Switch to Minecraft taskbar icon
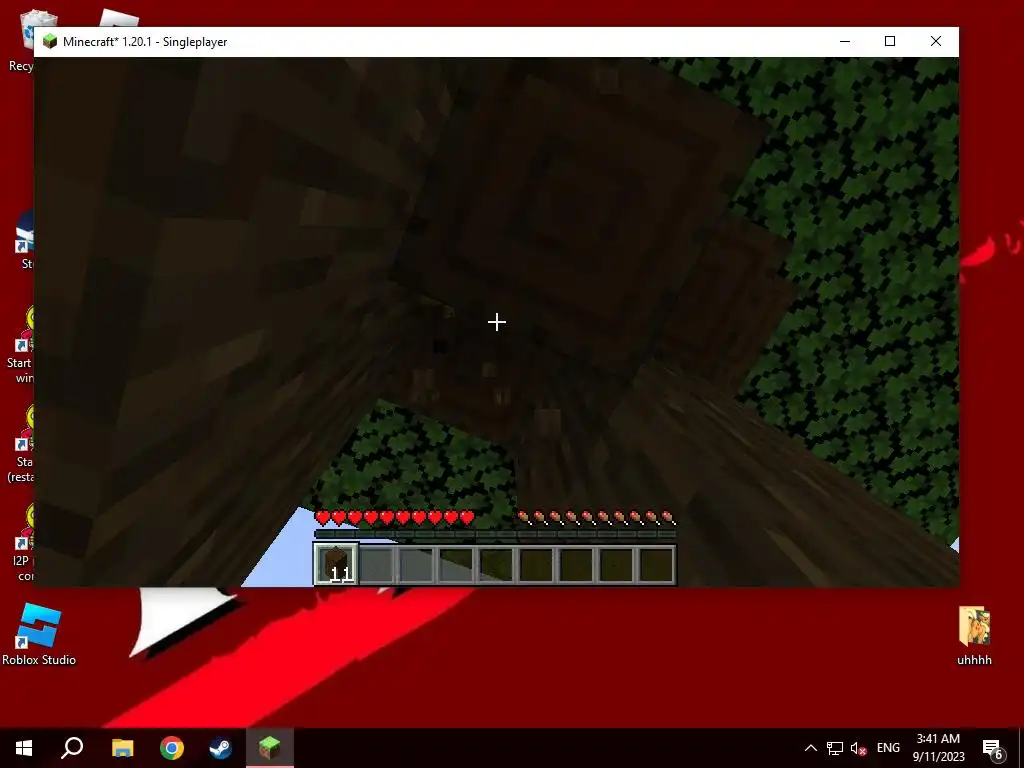 pyautogui.click(x=270, y=748)
